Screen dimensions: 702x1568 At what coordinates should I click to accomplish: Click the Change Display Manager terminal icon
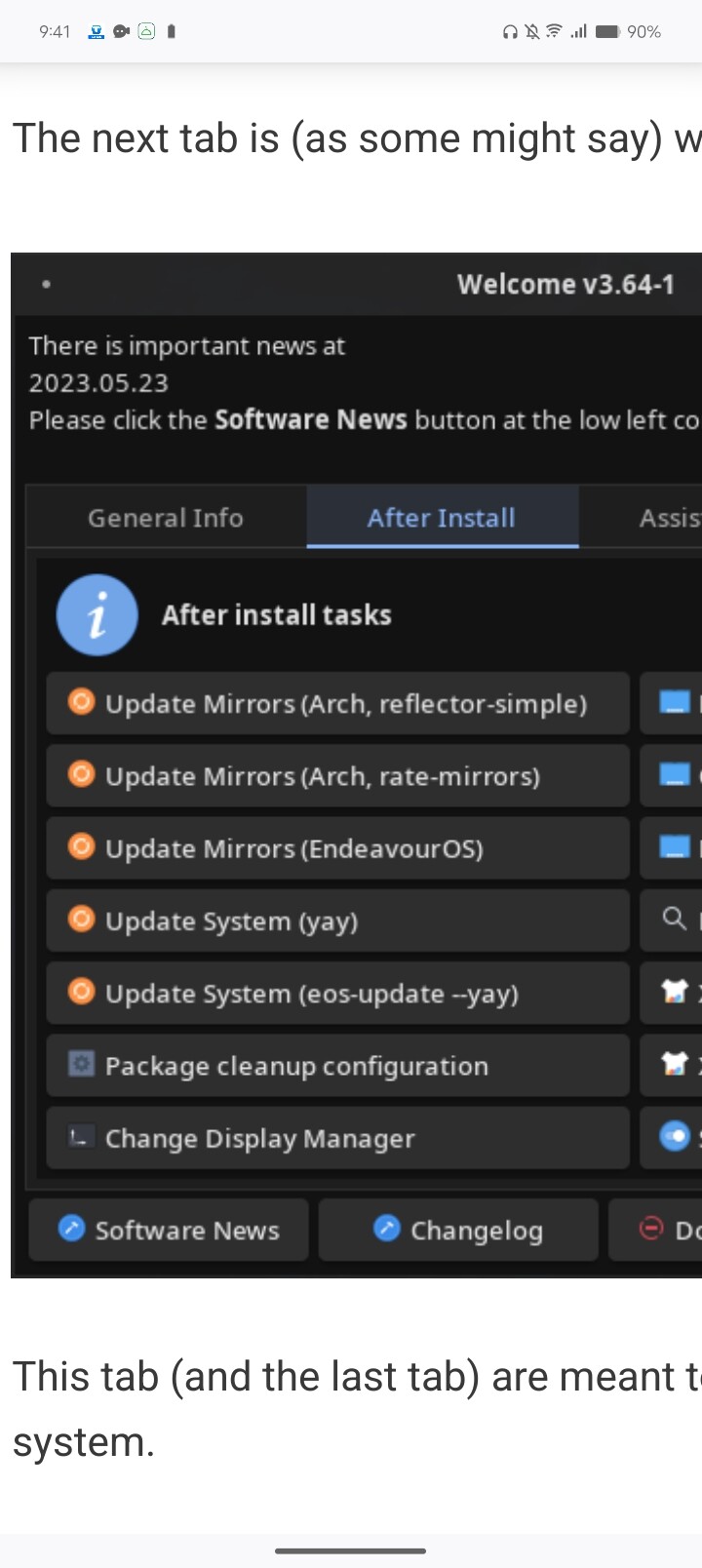[x=81, y=1136]
